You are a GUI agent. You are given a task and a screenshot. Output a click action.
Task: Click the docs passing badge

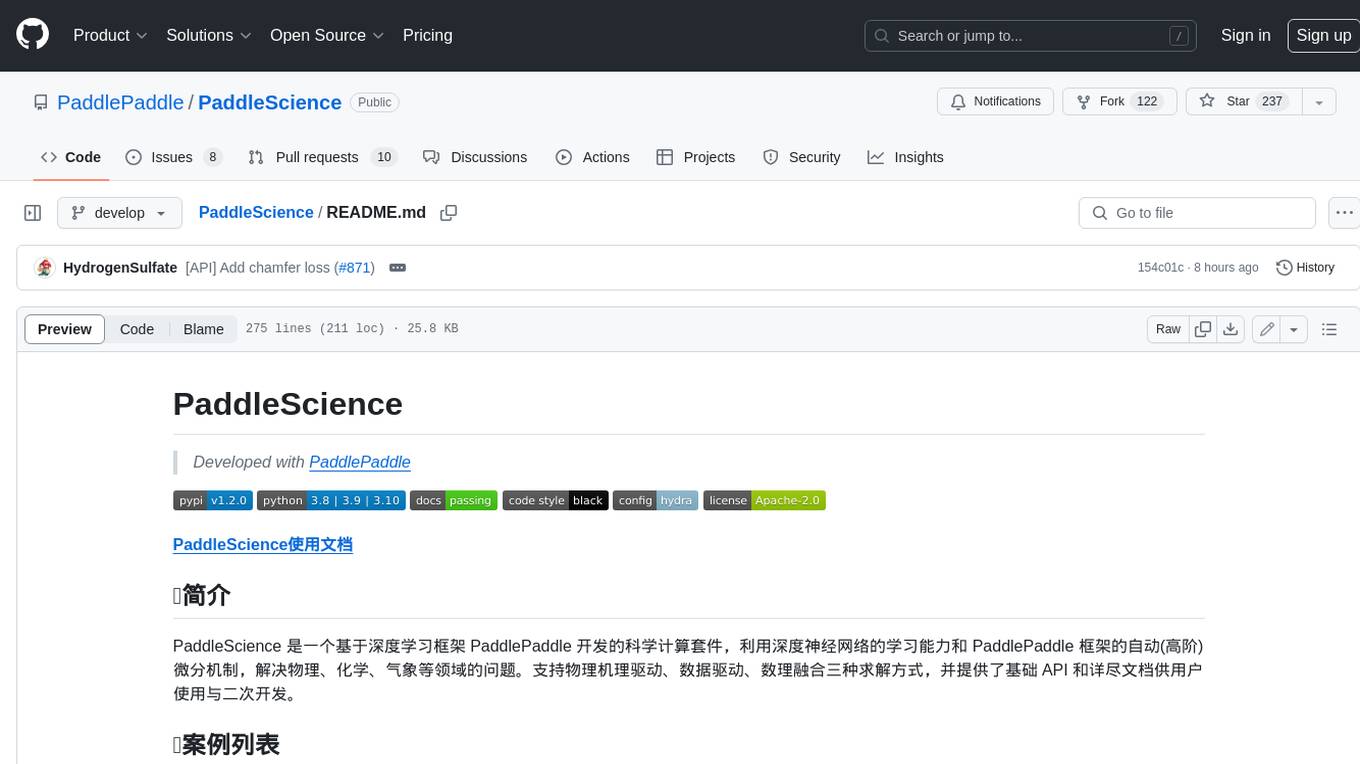pos(453,500)
